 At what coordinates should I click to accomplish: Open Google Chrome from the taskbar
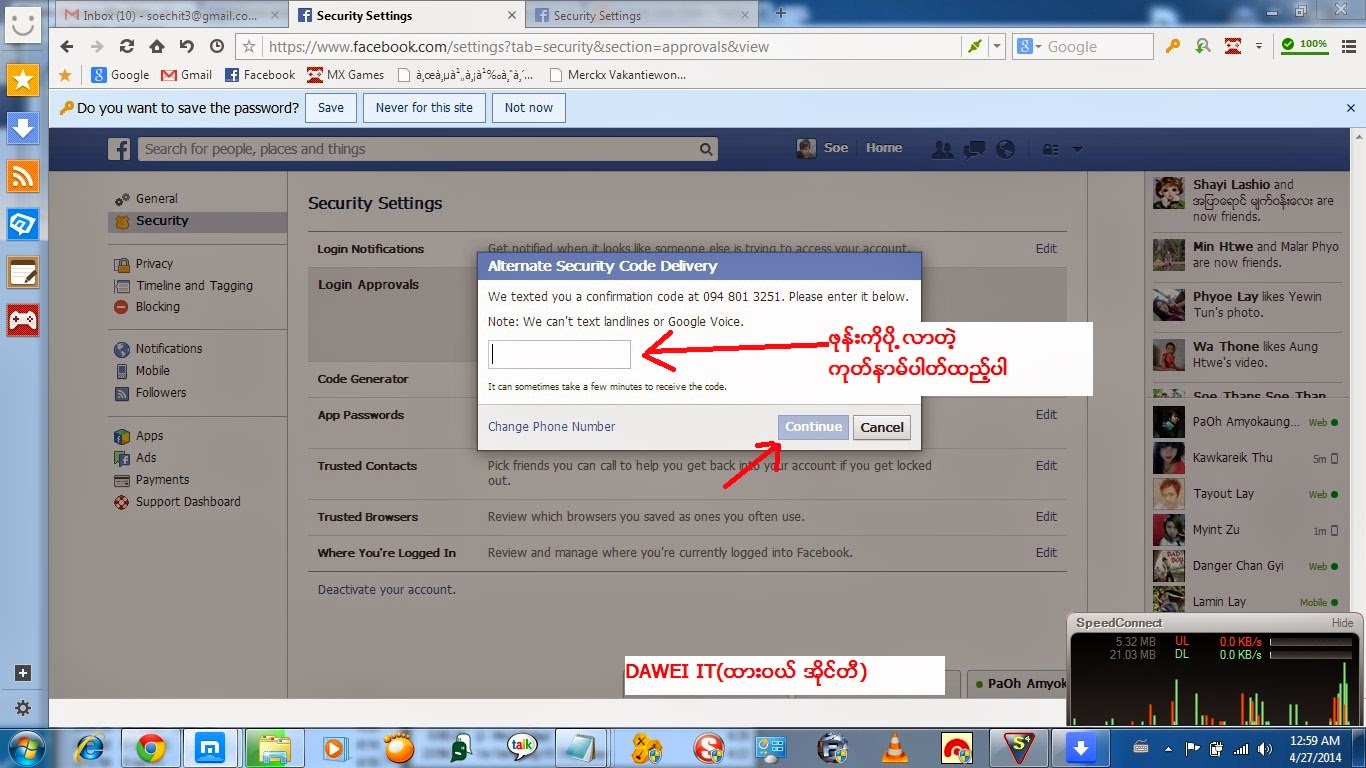[x=151, y=747]
